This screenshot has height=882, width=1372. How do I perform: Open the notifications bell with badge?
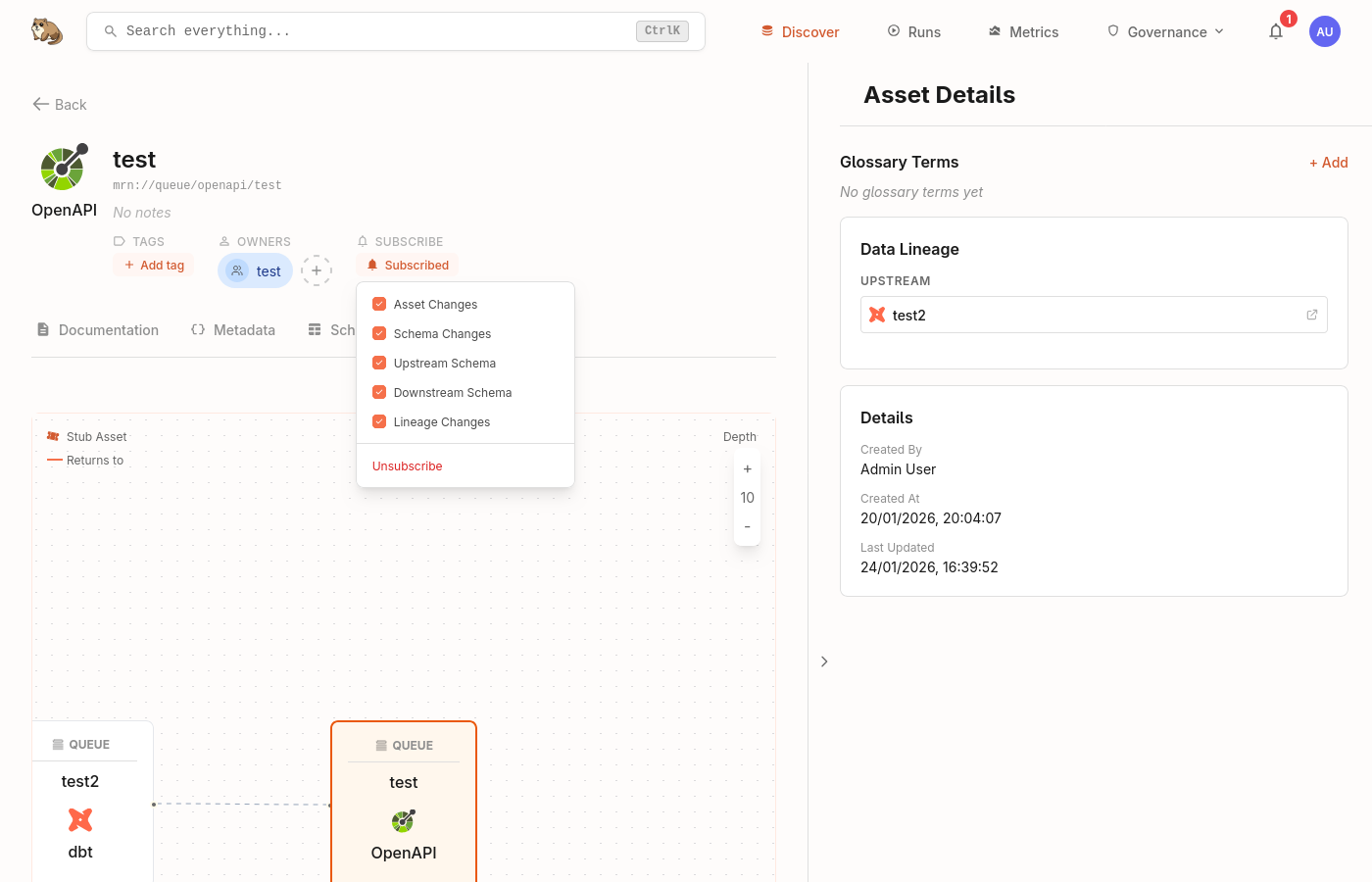click(x=1275, y=31)
